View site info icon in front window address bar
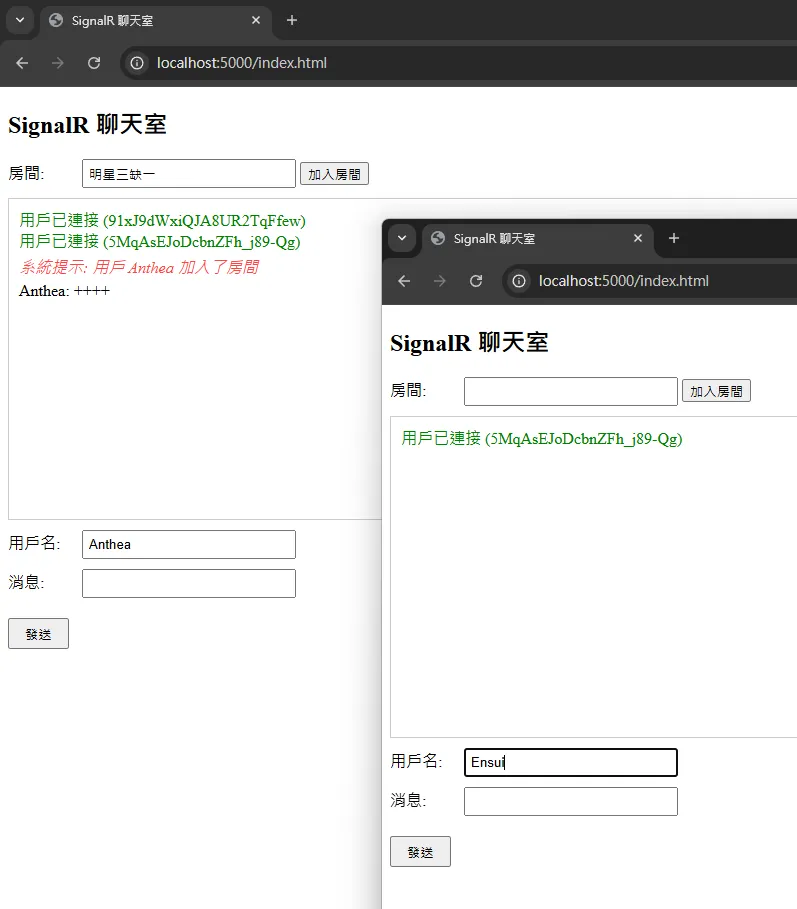This screenshot has height=909, width=797. click(x=519, y=281)
